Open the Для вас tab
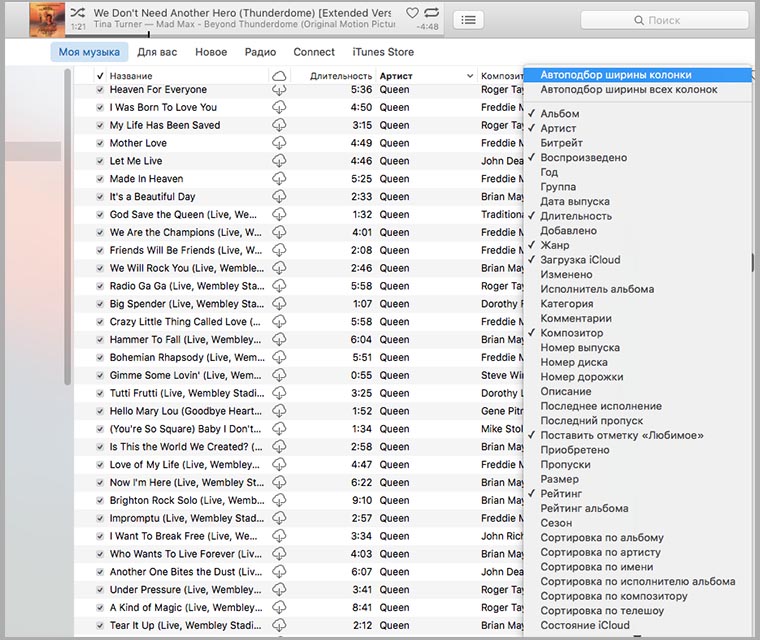The width and height of the screenshot is (760, 640). pos(157,52)
